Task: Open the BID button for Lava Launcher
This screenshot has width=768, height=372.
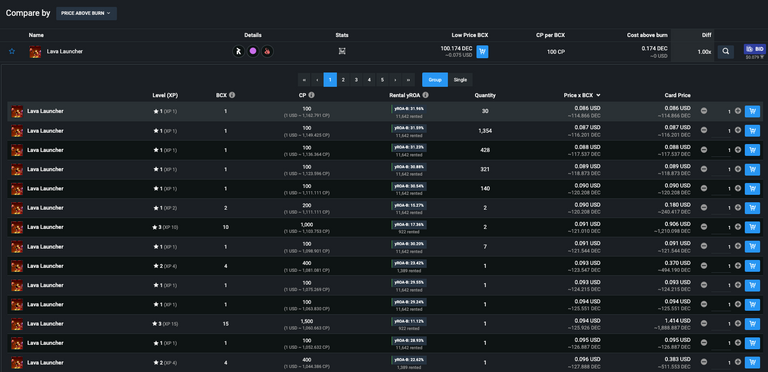Action: click(754, 49)
